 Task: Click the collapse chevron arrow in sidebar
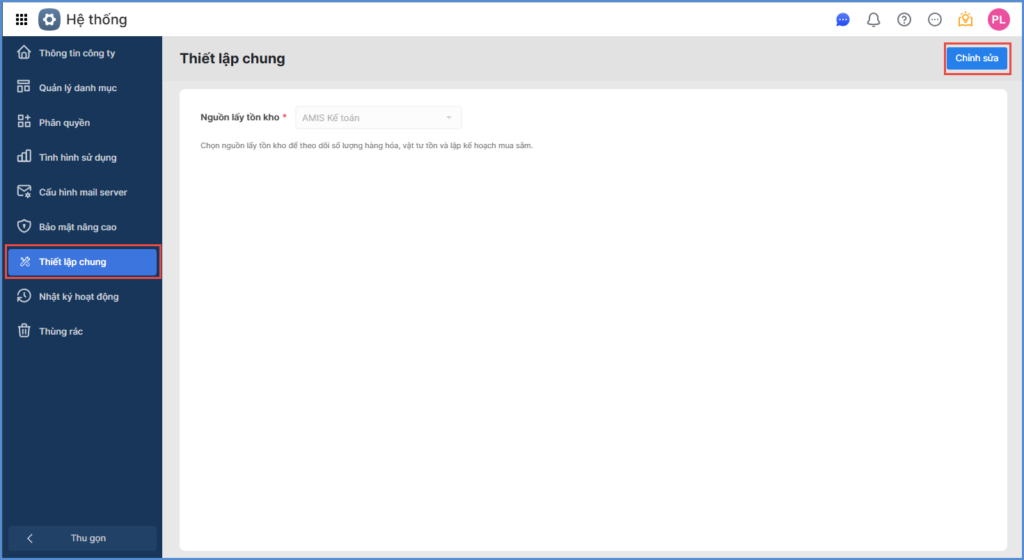pyautogui.click(x=30, y=538)
